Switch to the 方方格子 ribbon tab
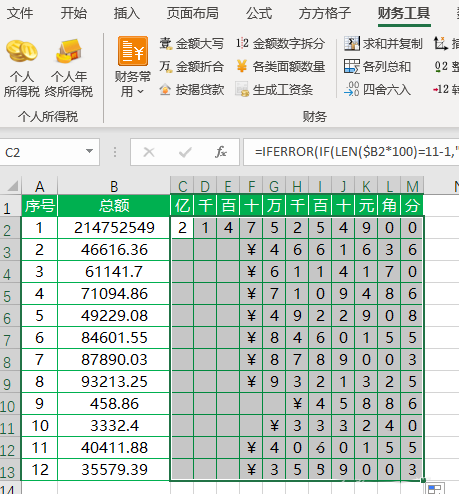This screenshot has width=459, height=494. [325, 14]
